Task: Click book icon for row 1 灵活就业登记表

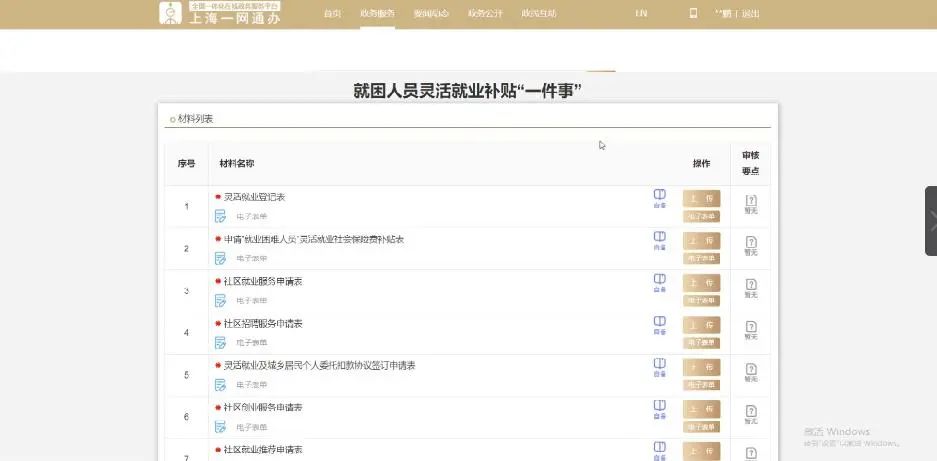Action: (659, 195)
